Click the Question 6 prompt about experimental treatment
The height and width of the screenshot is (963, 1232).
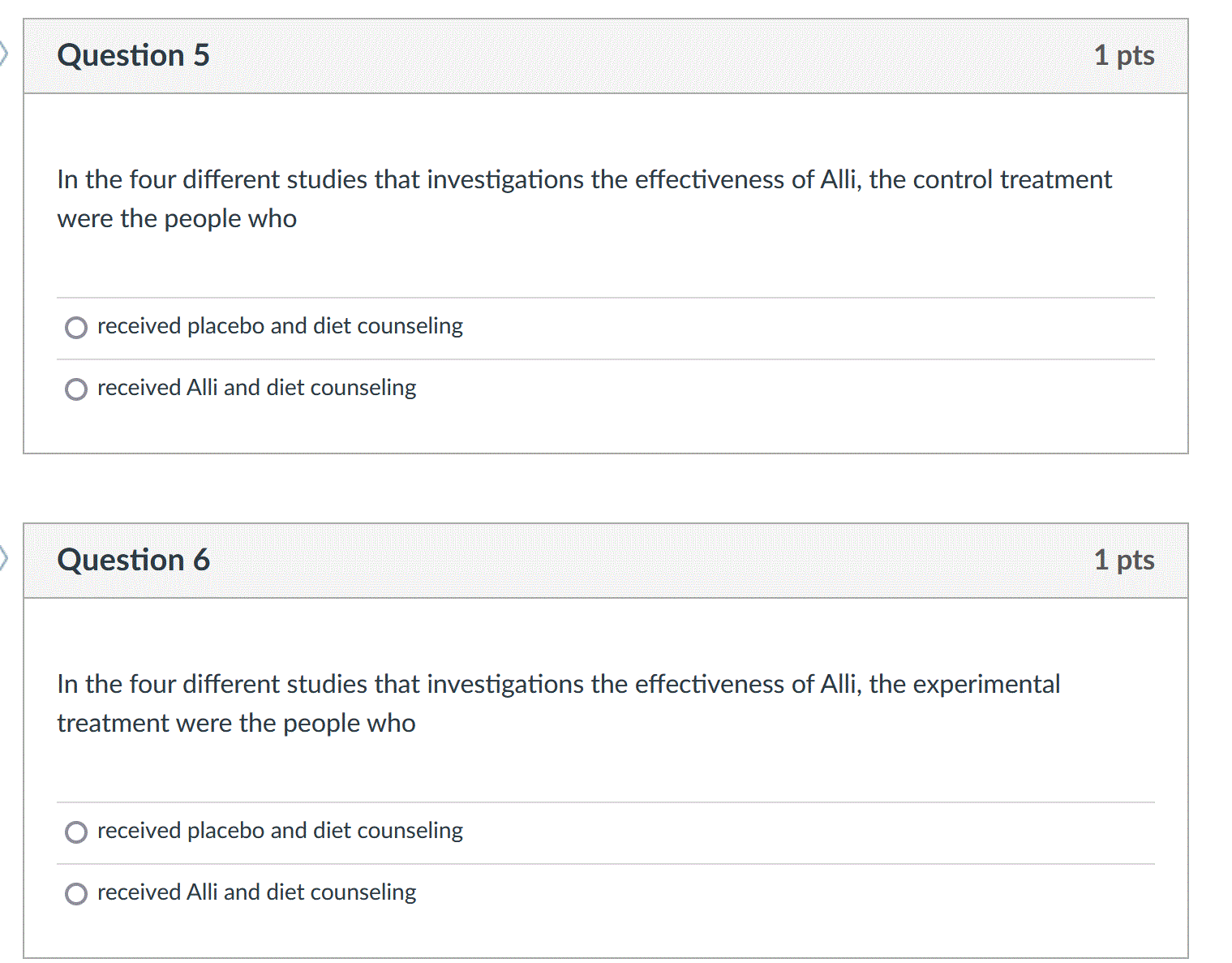[559, 703]
